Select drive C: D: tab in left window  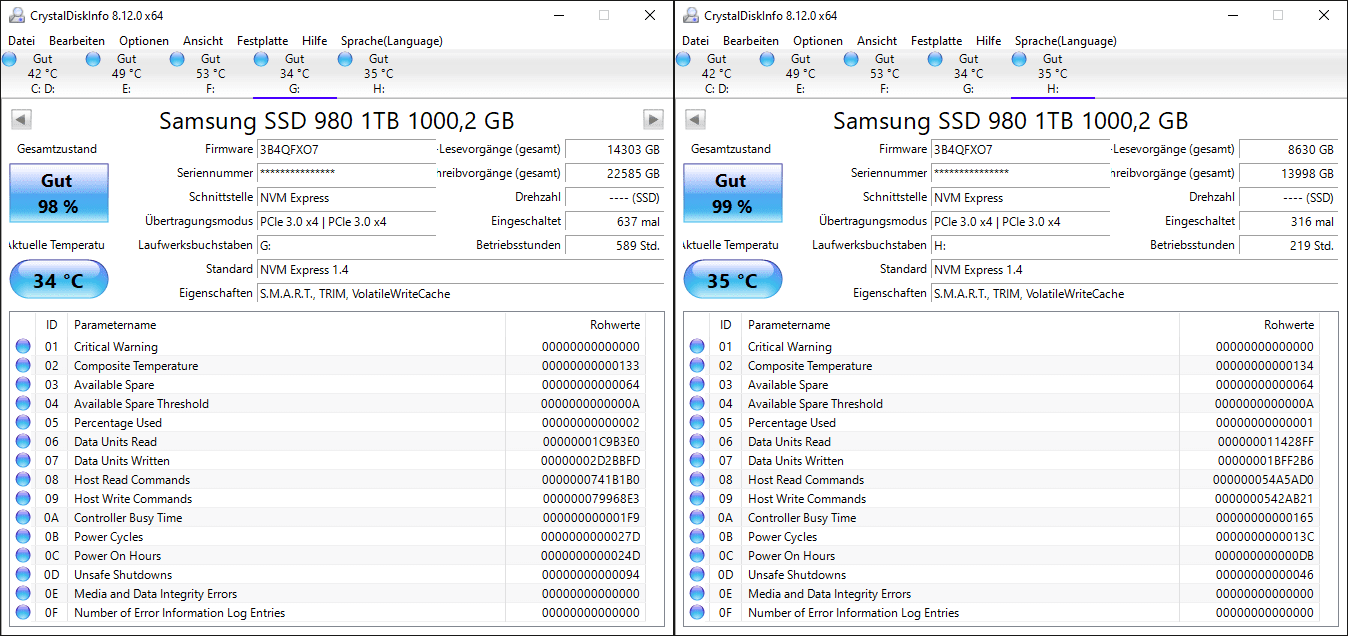42,74
